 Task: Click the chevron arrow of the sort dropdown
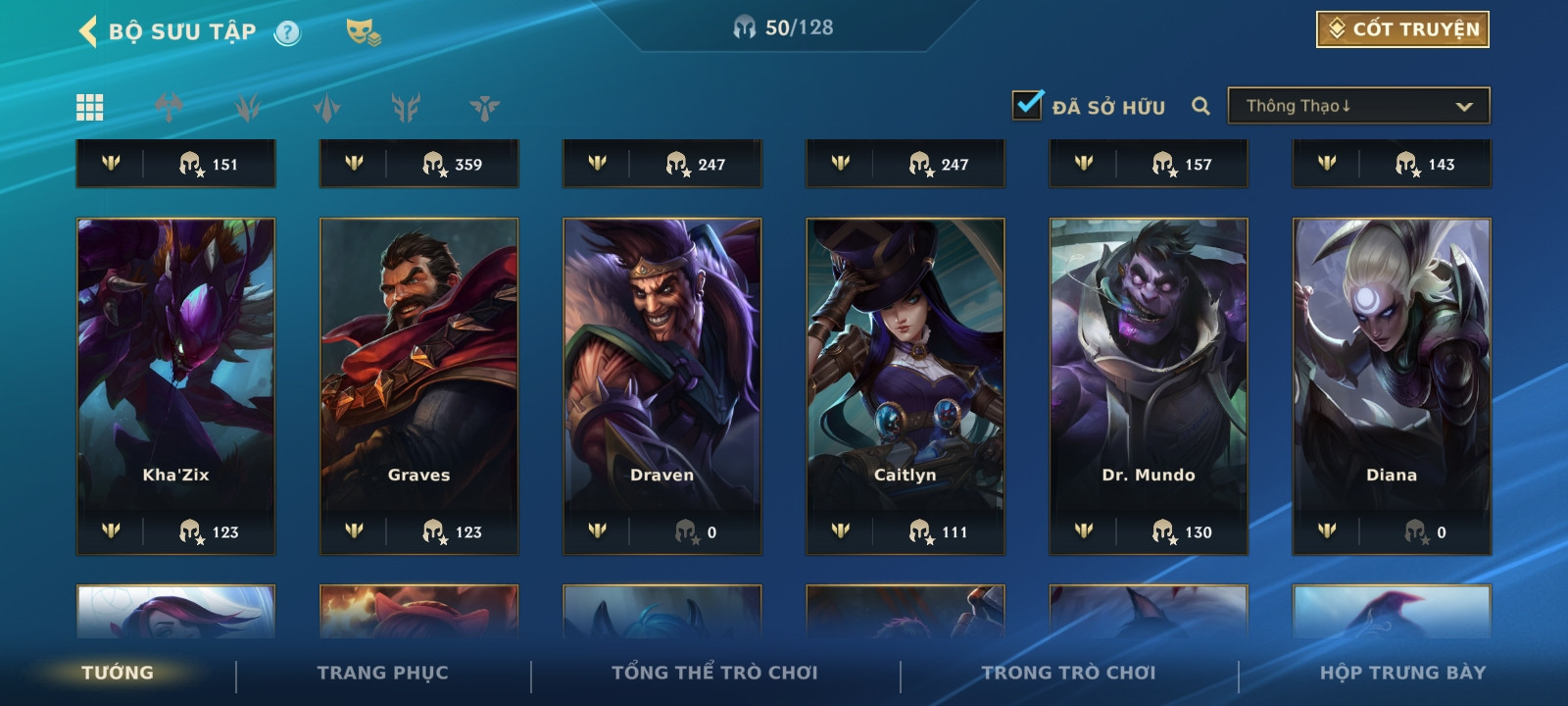pyautogui.click(x=1464, y=107)
